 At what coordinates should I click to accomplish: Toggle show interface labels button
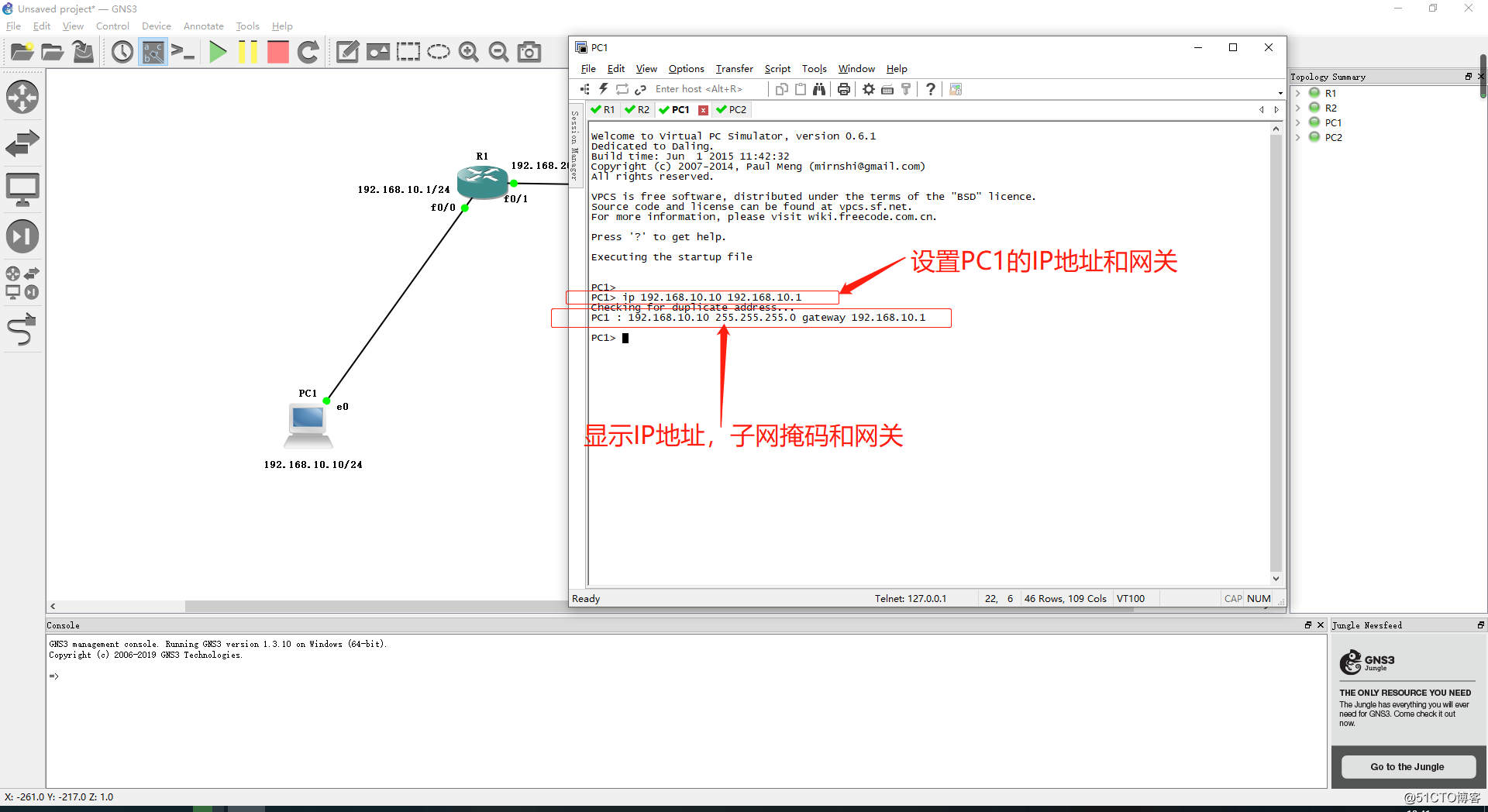click(153, 52)
